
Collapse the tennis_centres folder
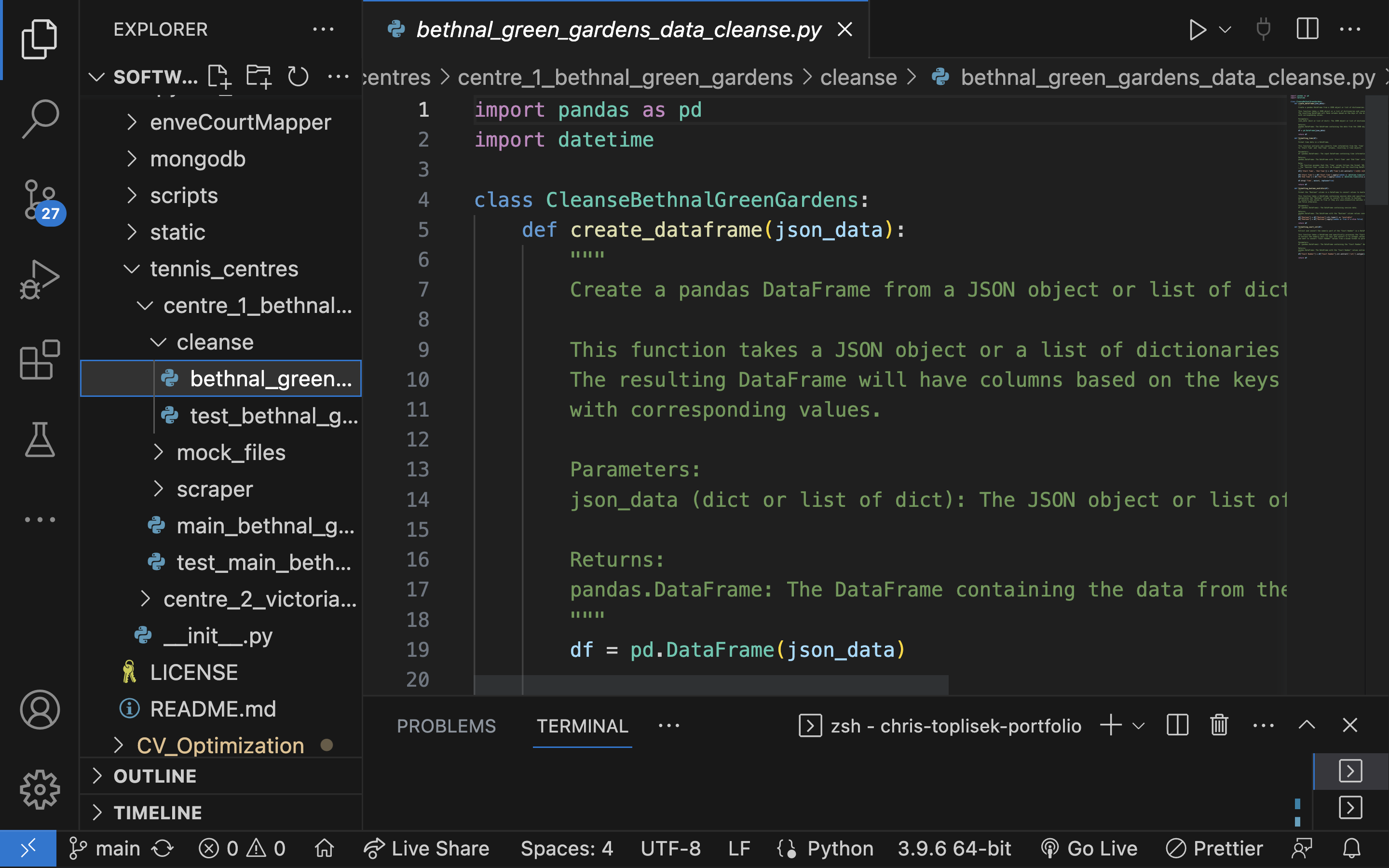(224, 269)
